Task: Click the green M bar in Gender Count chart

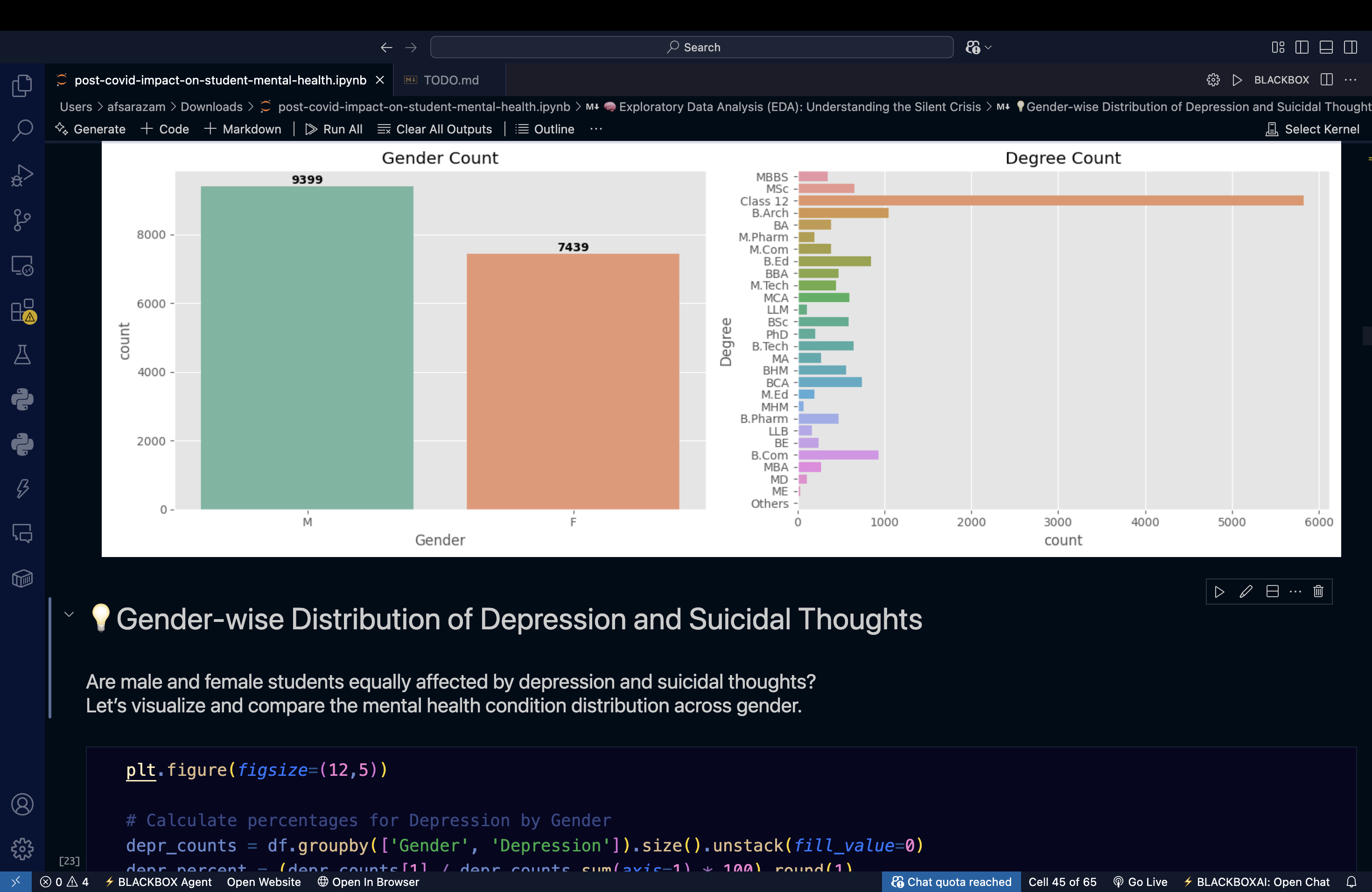Action: tap(307, 348)
